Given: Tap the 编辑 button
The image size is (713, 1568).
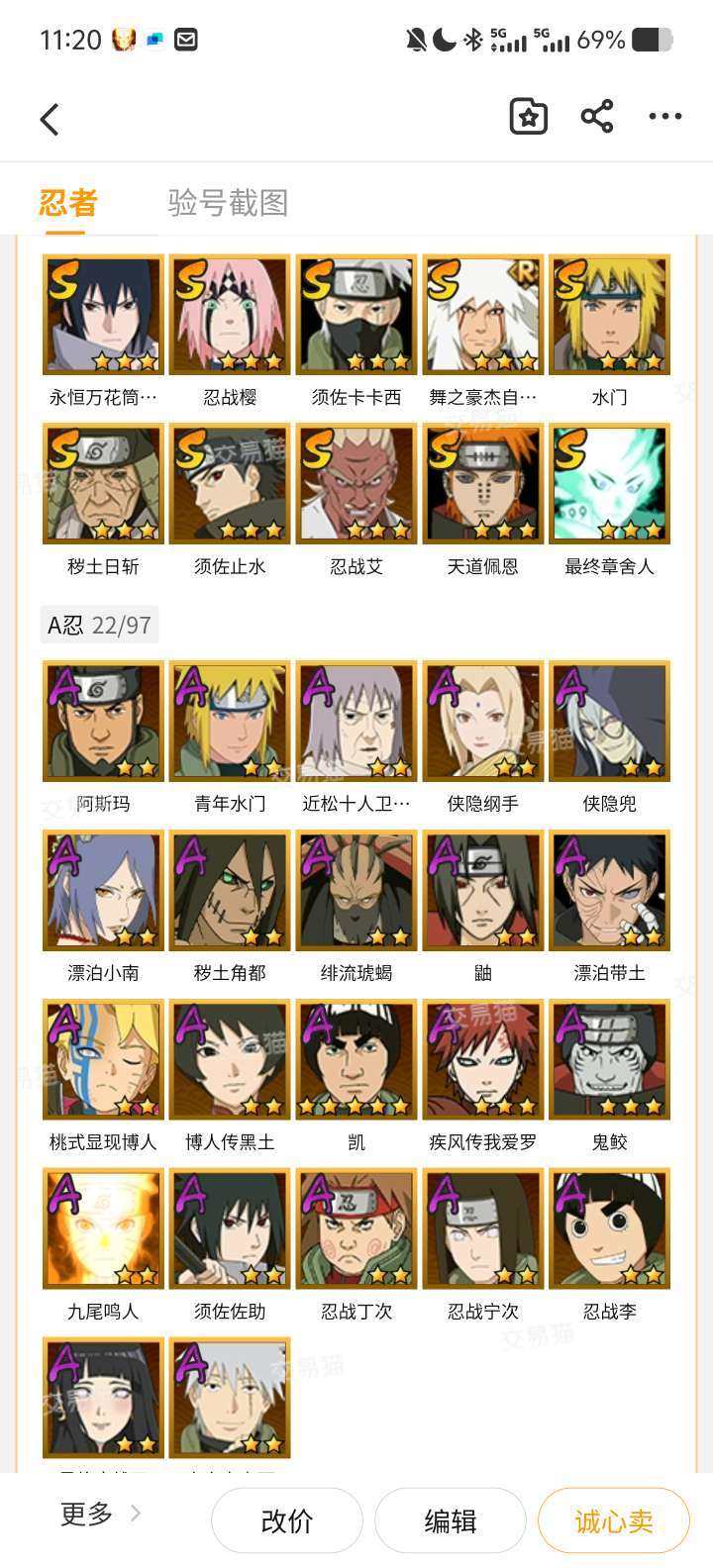Looking at the screenshot, I should pos(451,1520).
